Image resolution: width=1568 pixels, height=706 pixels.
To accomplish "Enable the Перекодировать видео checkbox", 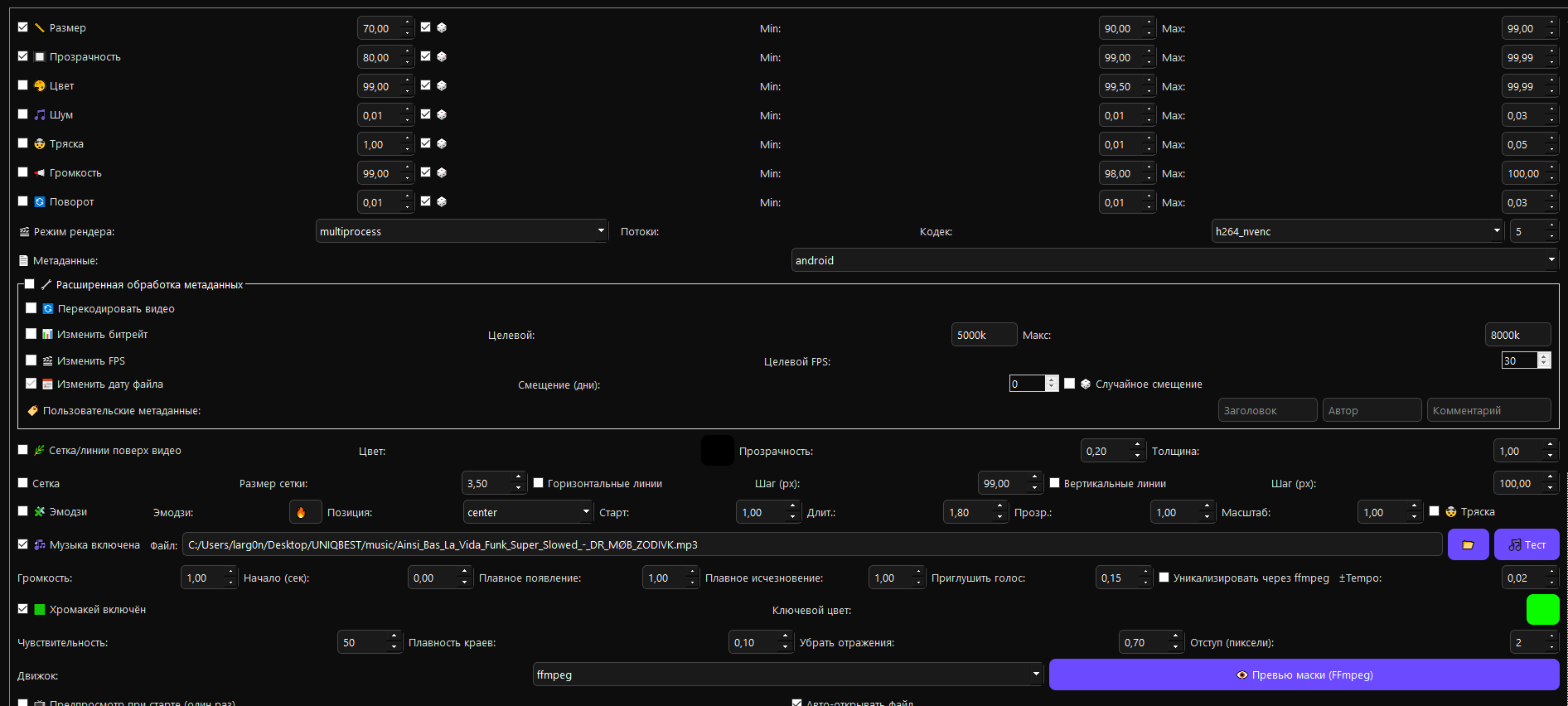I will pyautogui.click(x=31, y=308).
